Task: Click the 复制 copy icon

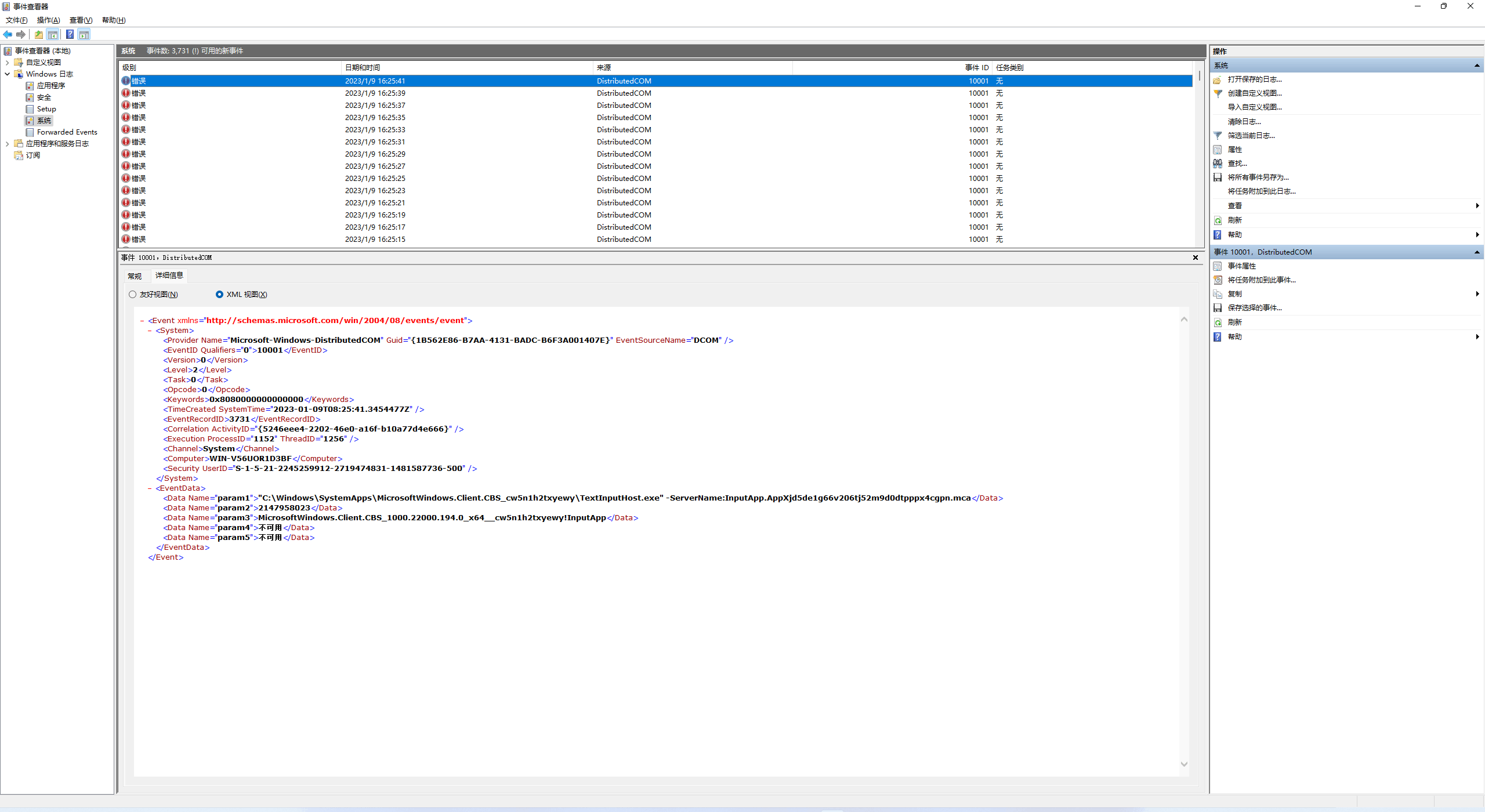Action: point(1218,294)
